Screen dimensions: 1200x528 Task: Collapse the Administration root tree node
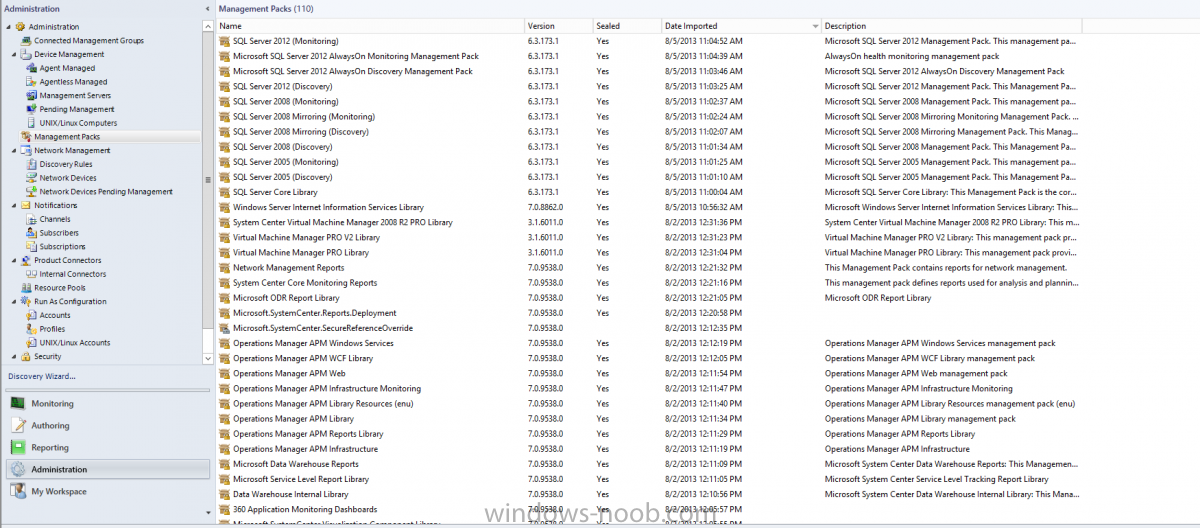pos(9,27)
